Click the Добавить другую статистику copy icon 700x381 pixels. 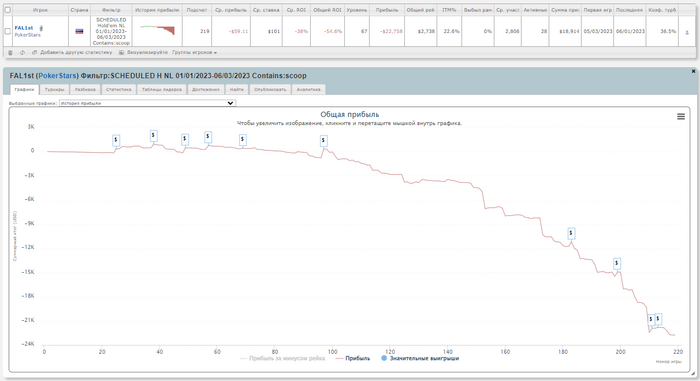pyautogui.click(x=34, y=53)
